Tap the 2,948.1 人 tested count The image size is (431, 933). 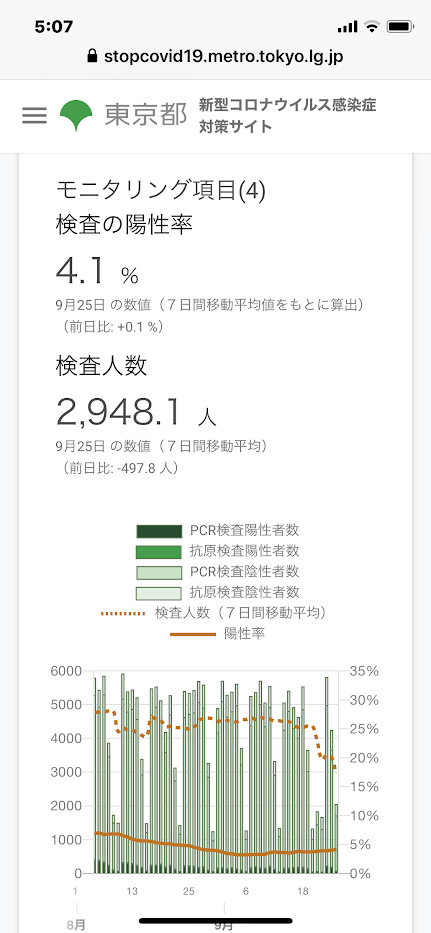tap(136, 412)
